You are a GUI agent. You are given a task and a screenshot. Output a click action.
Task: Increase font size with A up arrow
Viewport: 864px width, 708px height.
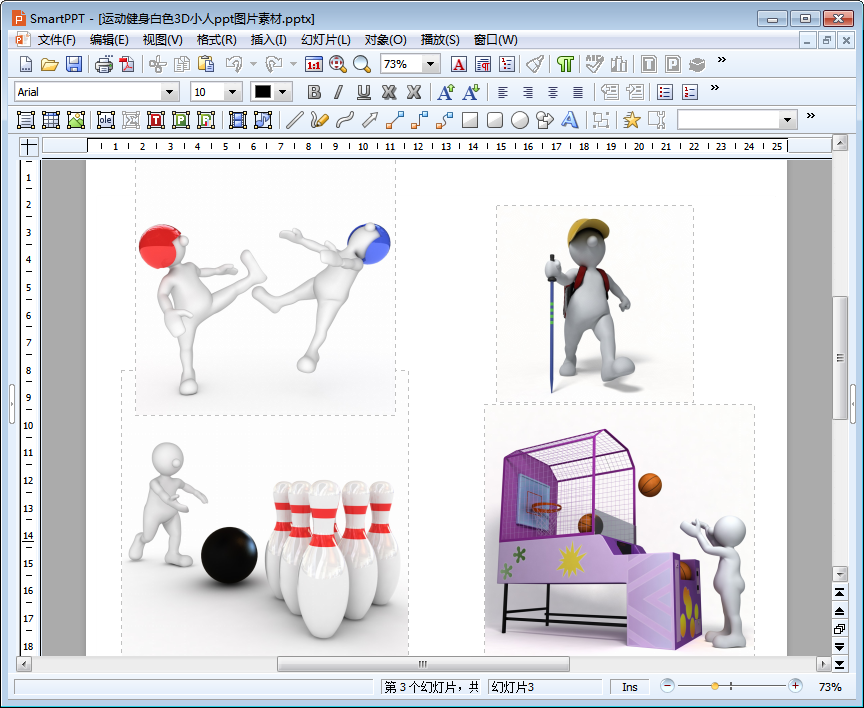tap(446, 92)
